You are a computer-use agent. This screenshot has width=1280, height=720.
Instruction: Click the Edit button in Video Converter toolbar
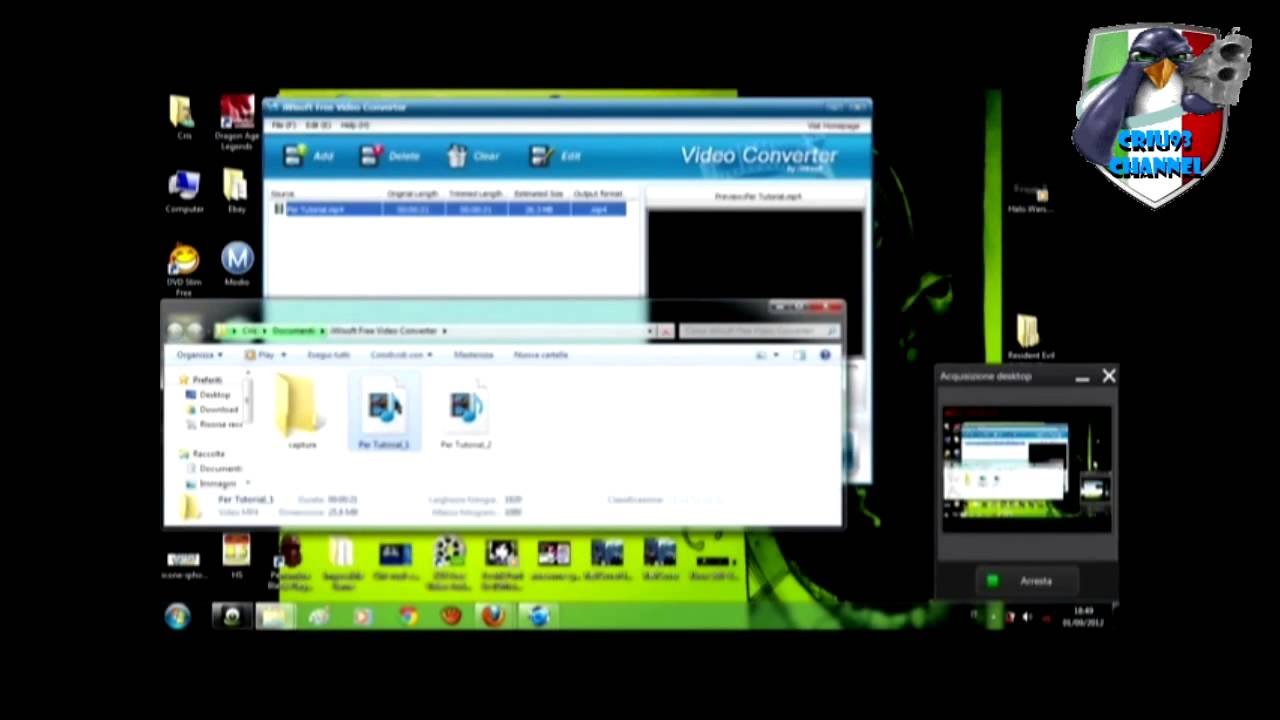(x=555, y=156)
